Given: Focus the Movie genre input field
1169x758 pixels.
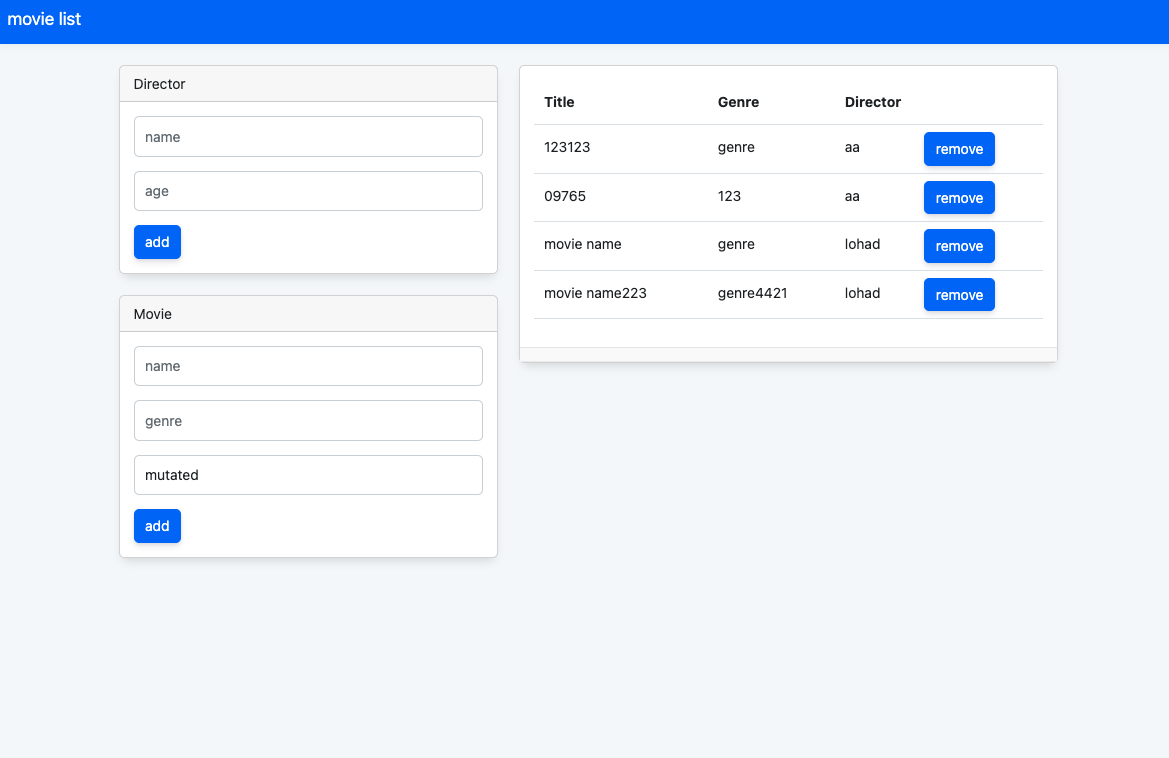Looking at the screenshot, I should tap(308, 420).
